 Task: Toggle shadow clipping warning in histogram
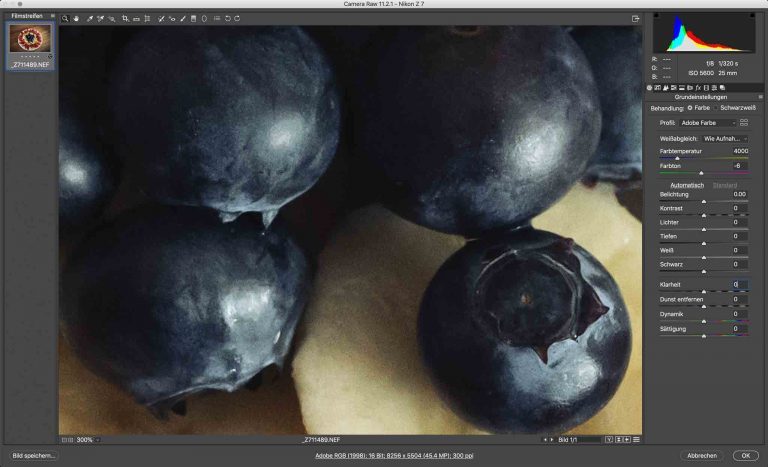656,16
